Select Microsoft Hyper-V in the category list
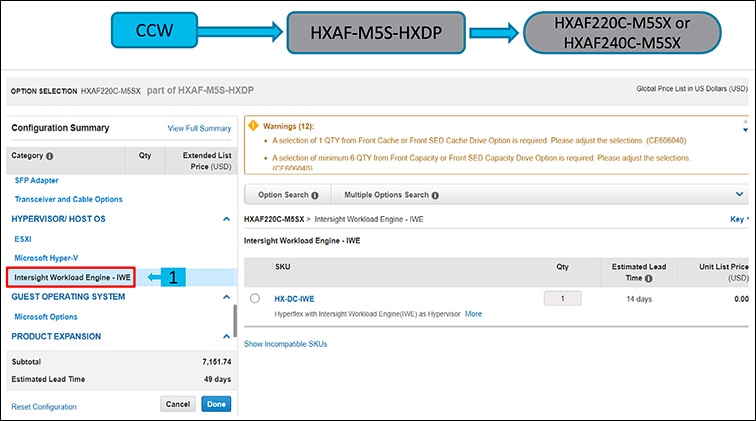The image size is (756, 421). click(46, 258)
